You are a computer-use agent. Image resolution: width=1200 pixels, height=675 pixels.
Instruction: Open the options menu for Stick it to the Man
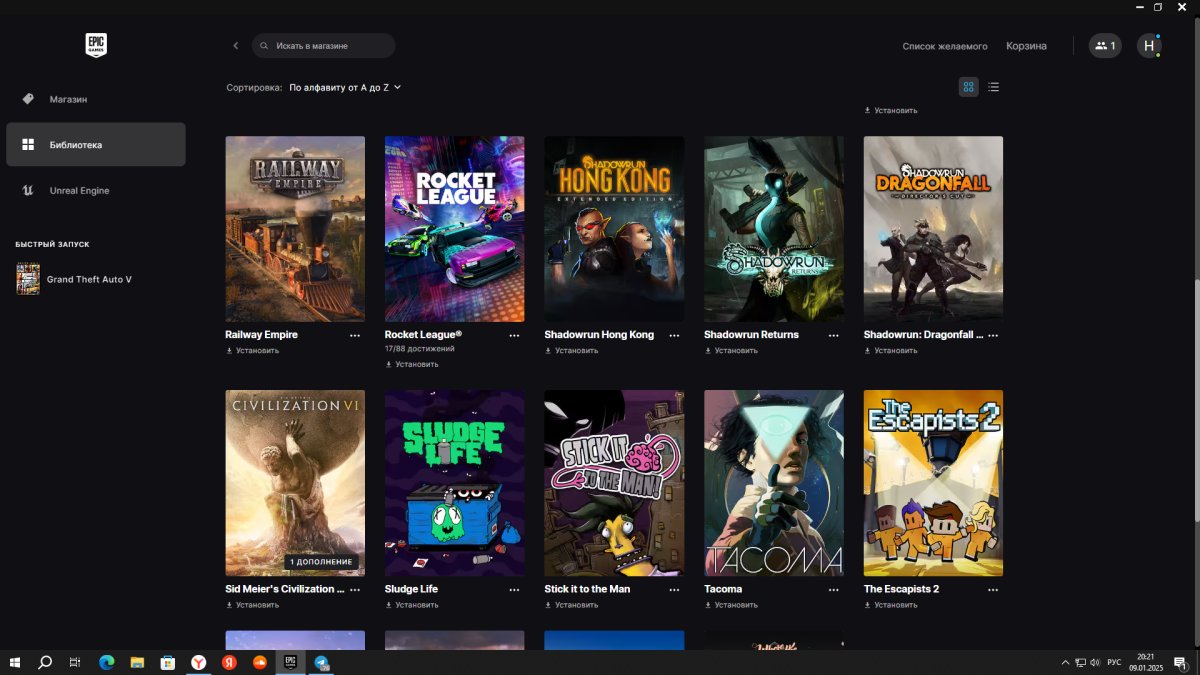(674, 590)
